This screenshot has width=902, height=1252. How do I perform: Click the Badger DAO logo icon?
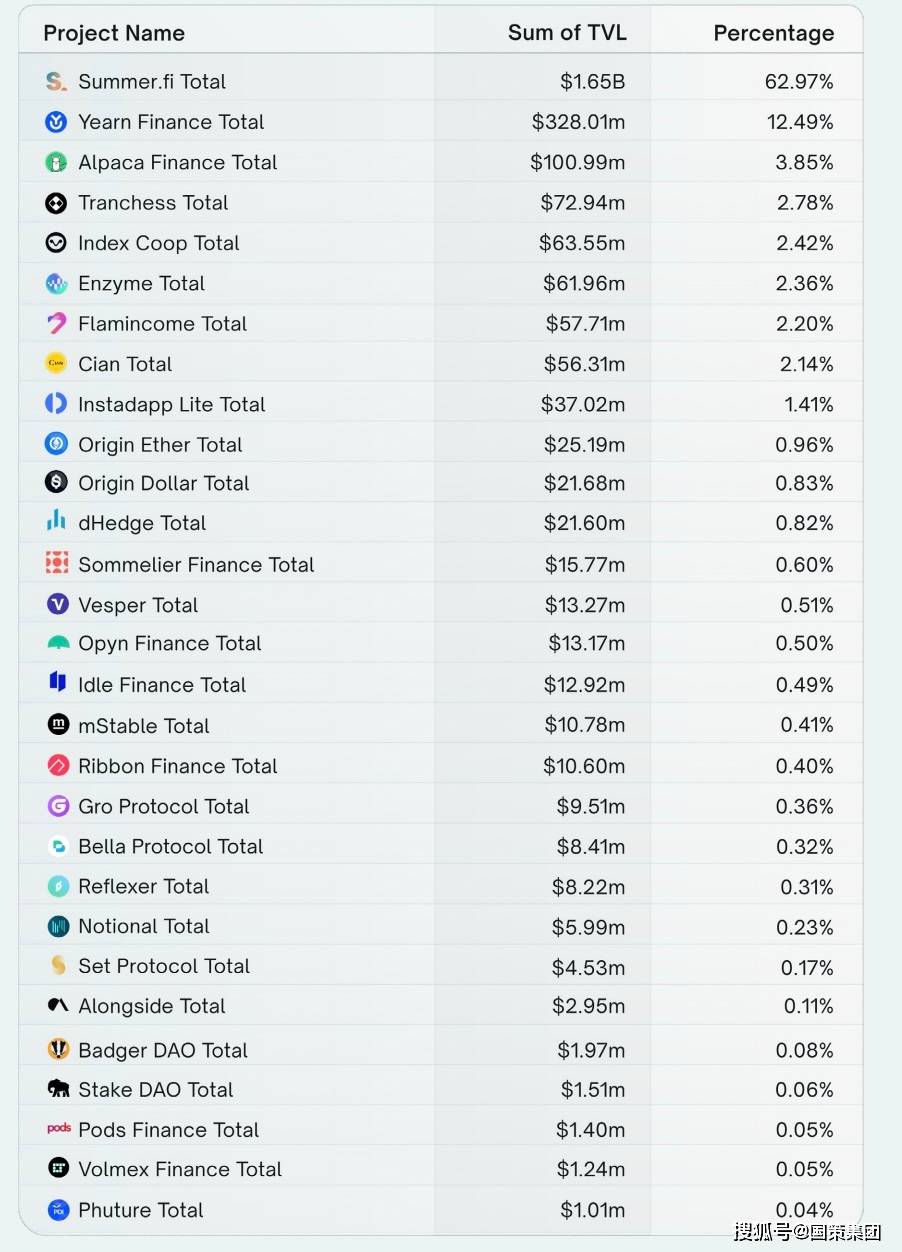point(58,1049)
